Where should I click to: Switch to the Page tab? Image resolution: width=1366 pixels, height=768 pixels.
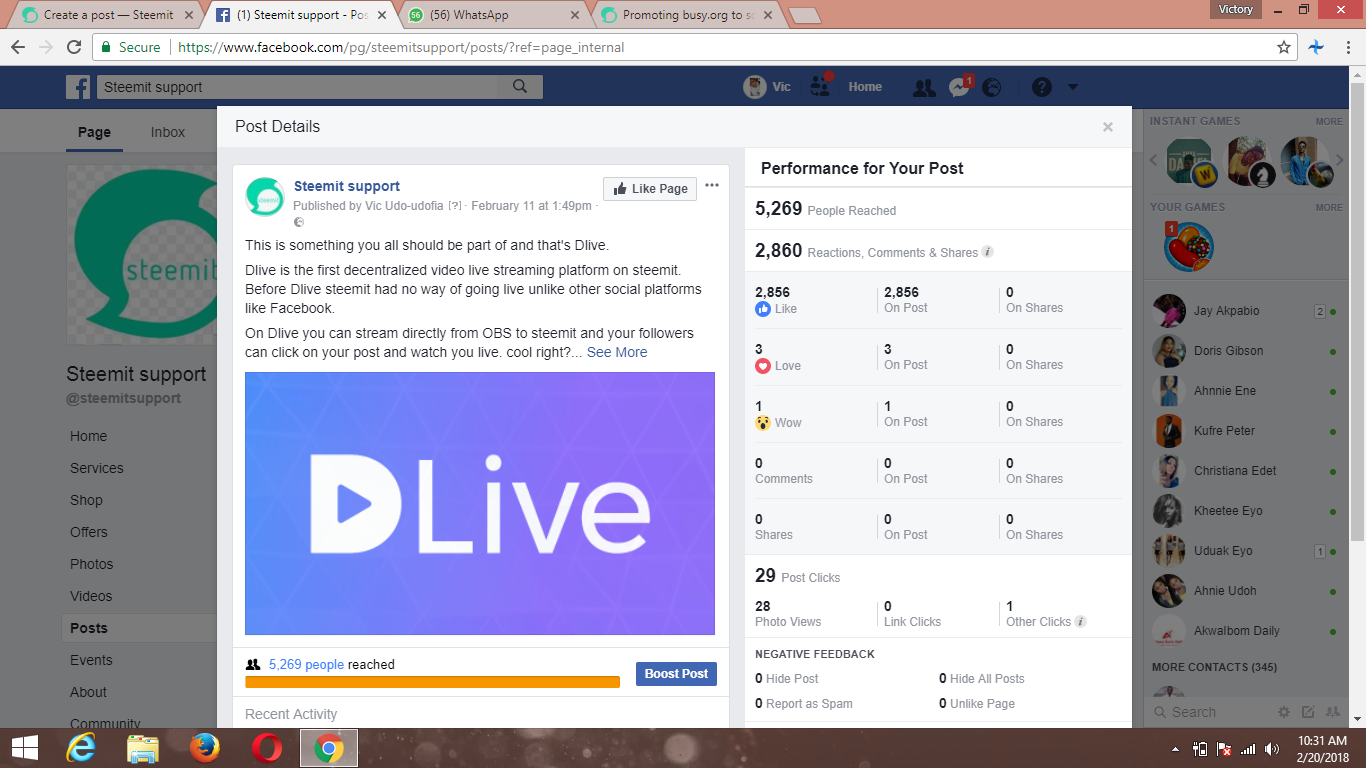coord(94,132)
